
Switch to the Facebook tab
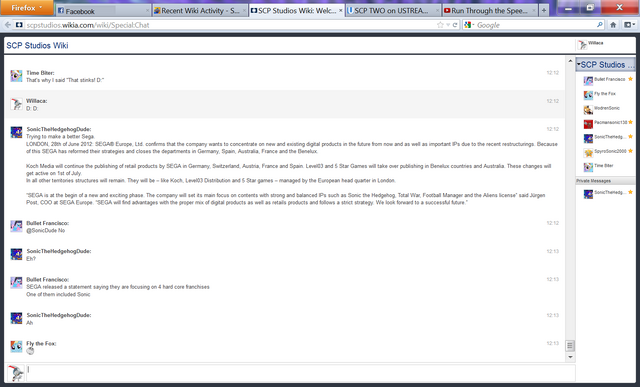(x=103, y=11)
